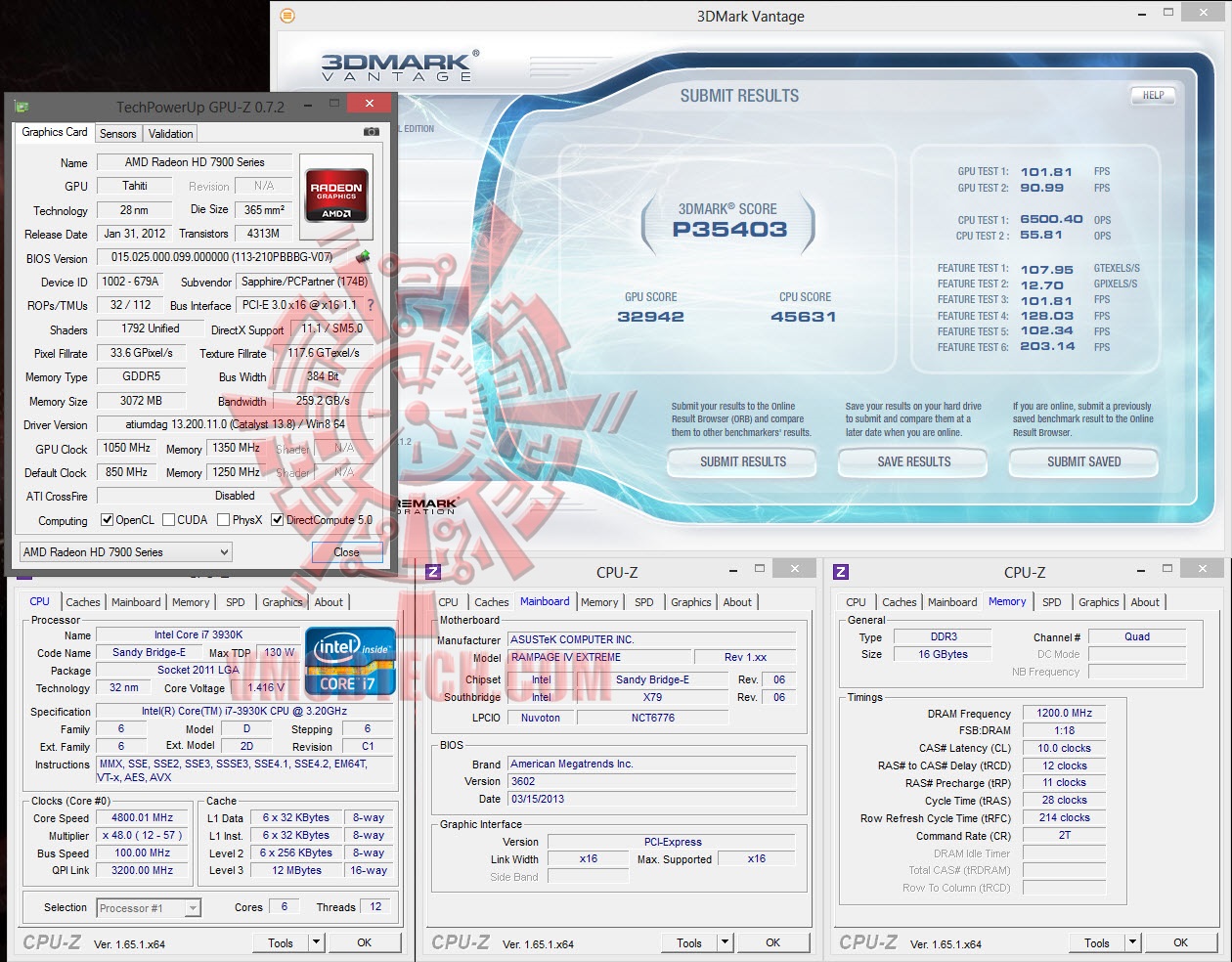Click the green upload icon beside BIOS Version
This screenshot has height=962, width=1232.
363,257
